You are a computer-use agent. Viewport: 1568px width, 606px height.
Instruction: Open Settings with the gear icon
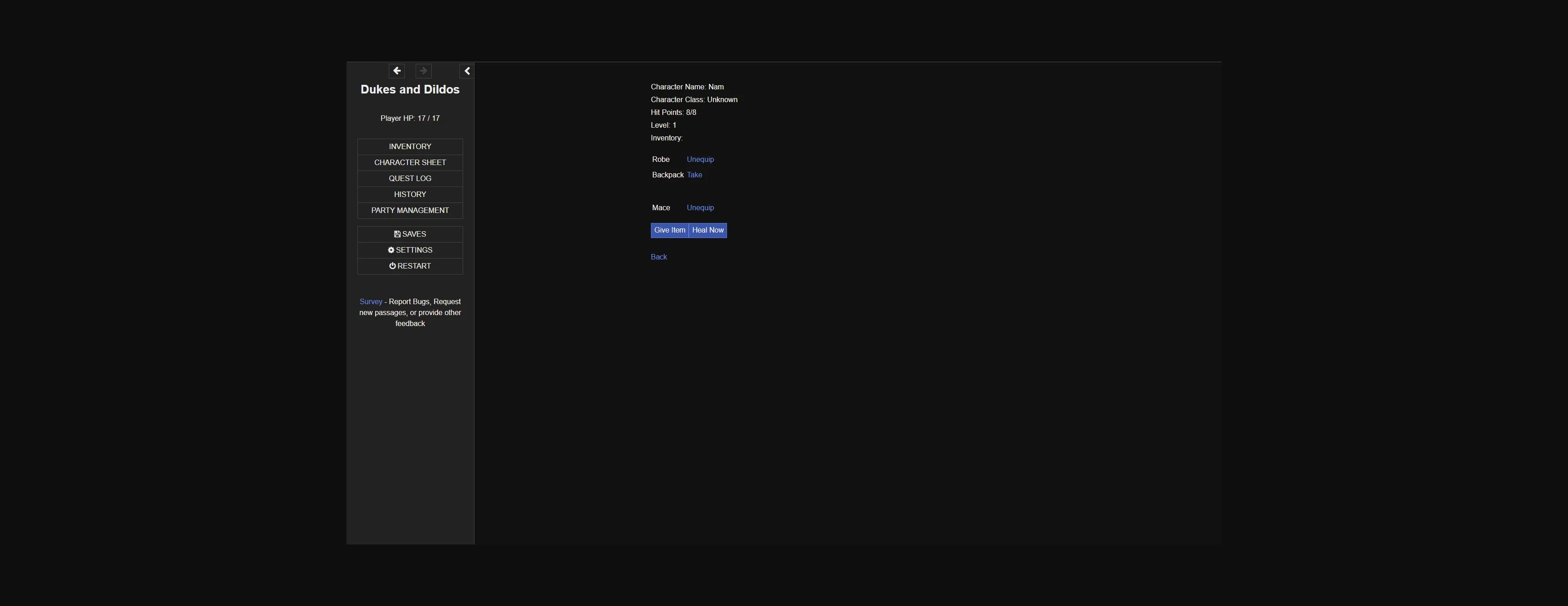tap(410, 250)
